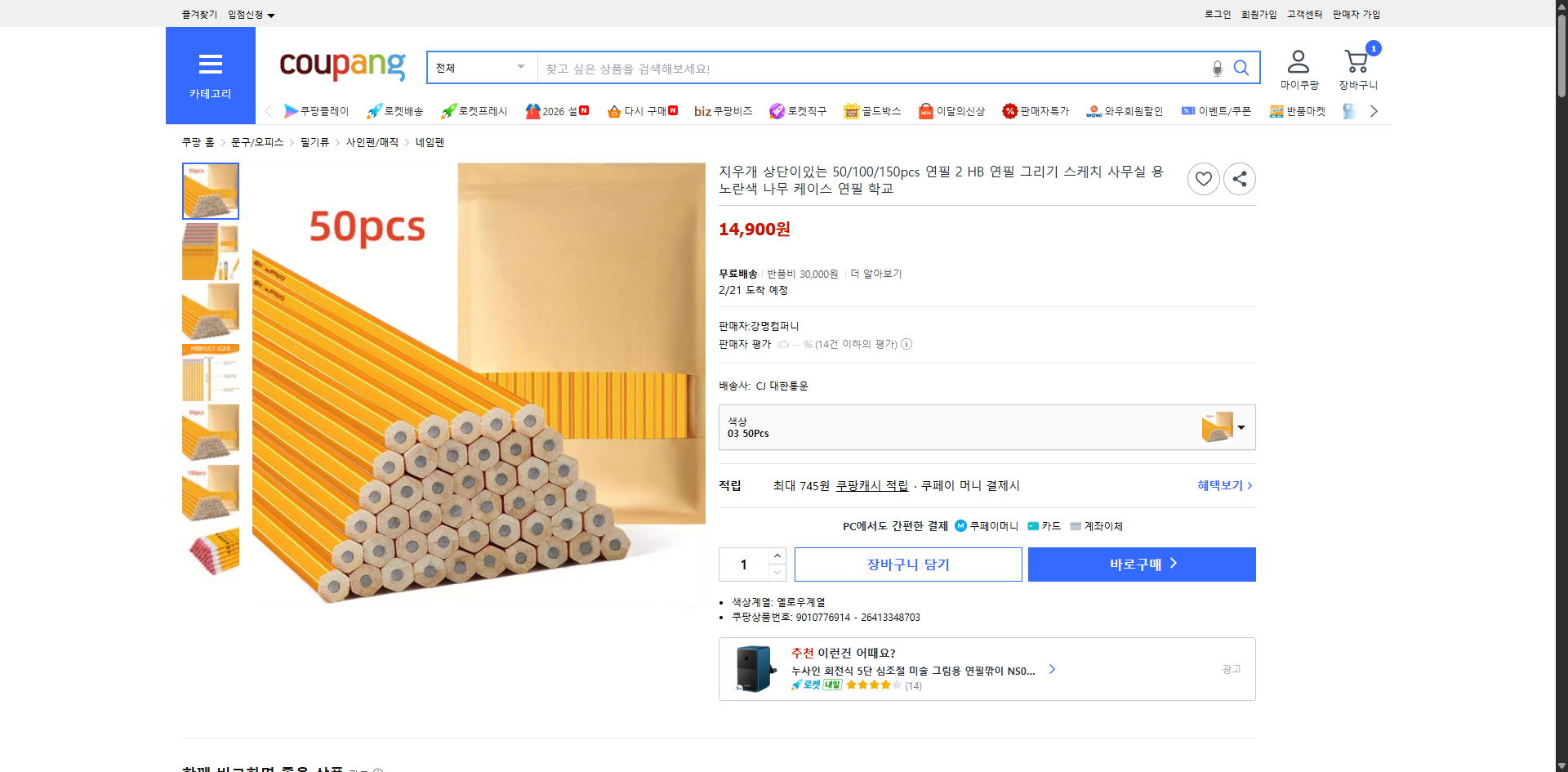Navigate to 문구/오피스 breadcrumb category
1568x772 pixels.
254,141
